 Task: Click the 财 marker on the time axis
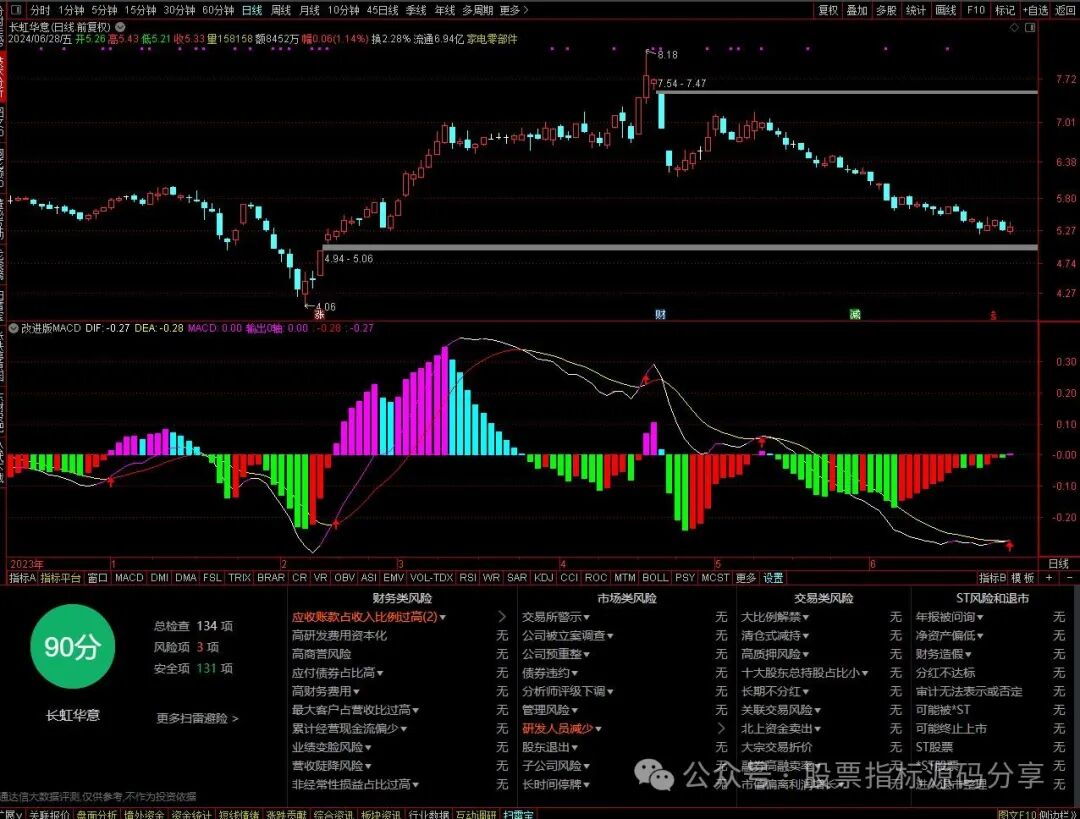coord(660,314)
